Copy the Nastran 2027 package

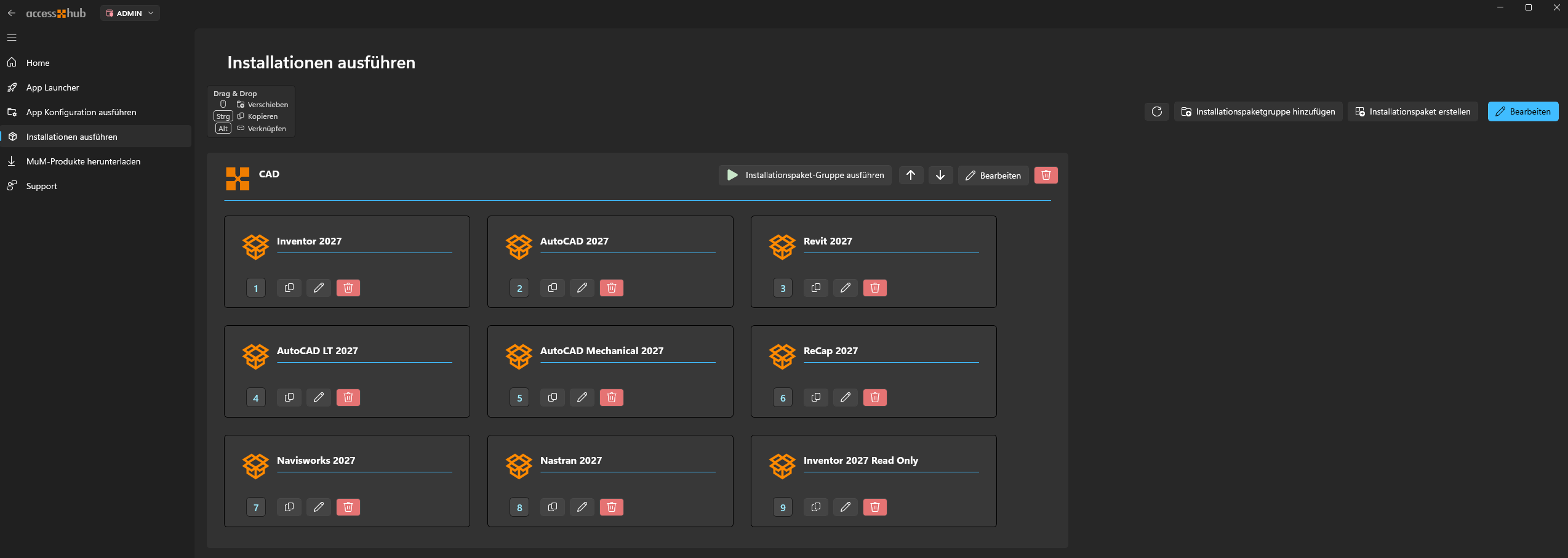(x=553, y=507)
